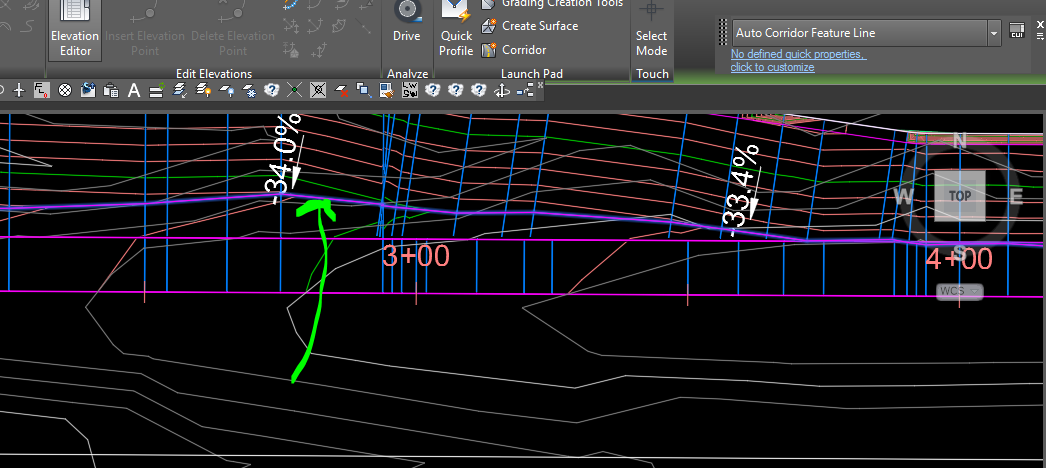This screenshot has width=1046, height=468.
Task: Run Quick Profile
Action: pyautogui.click(x=456, y=29)
